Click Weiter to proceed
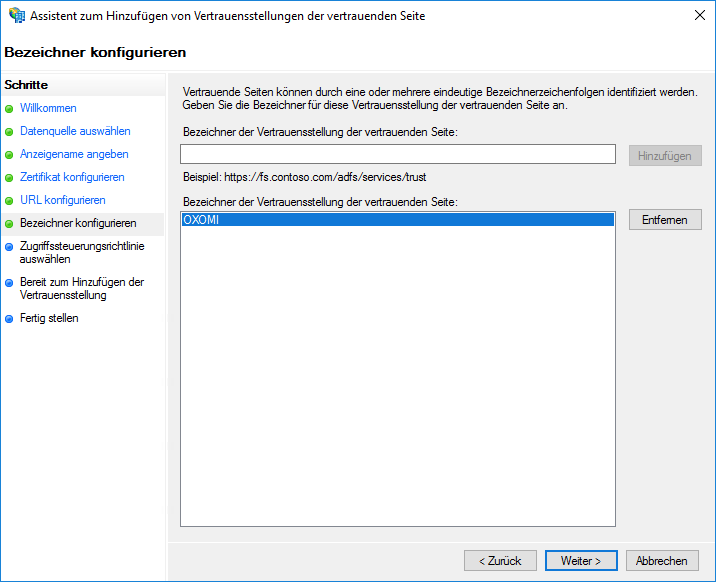716x582 pixels. [580, 561]
